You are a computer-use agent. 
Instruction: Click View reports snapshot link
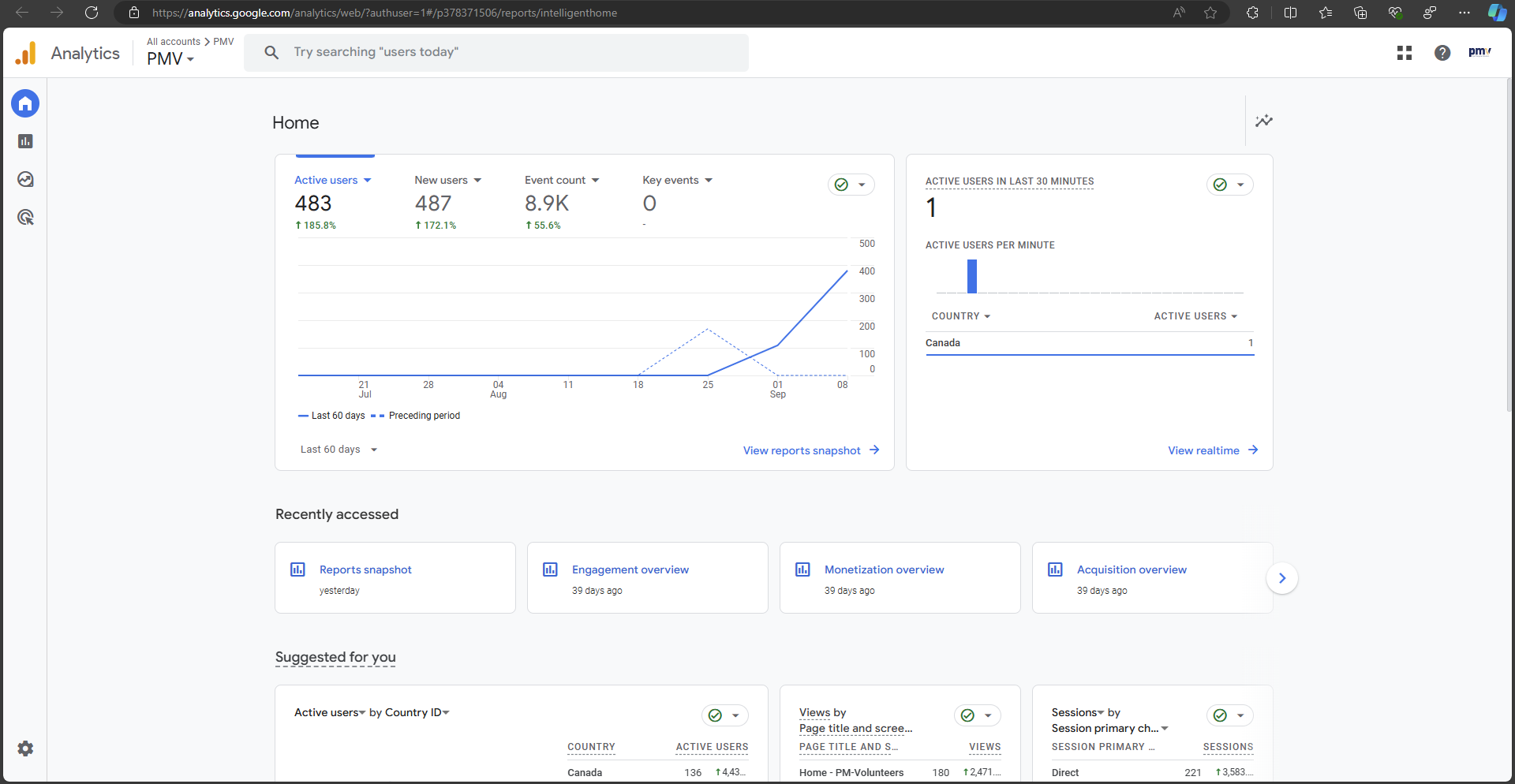click(x=811, y=450)
